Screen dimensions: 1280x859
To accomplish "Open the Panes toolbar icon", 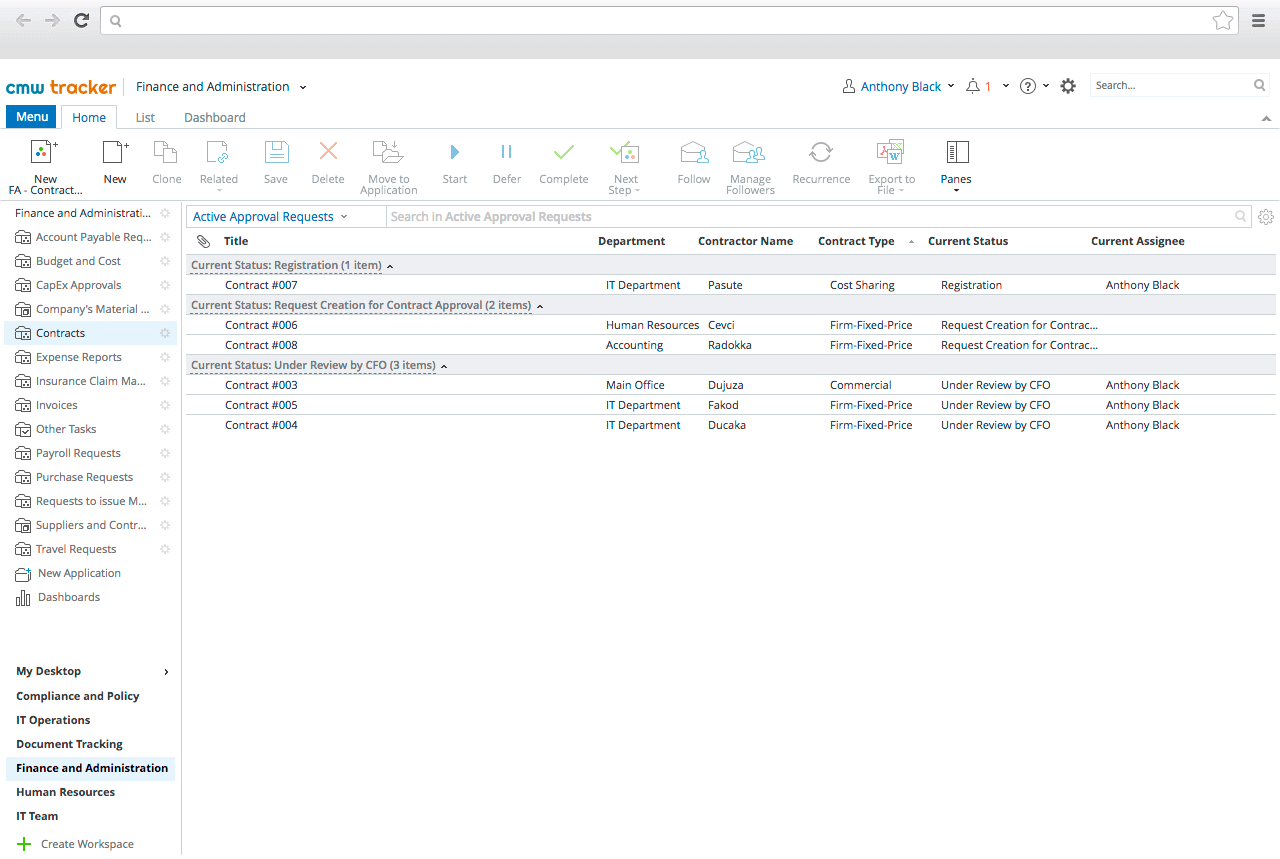I will [957, 152].
